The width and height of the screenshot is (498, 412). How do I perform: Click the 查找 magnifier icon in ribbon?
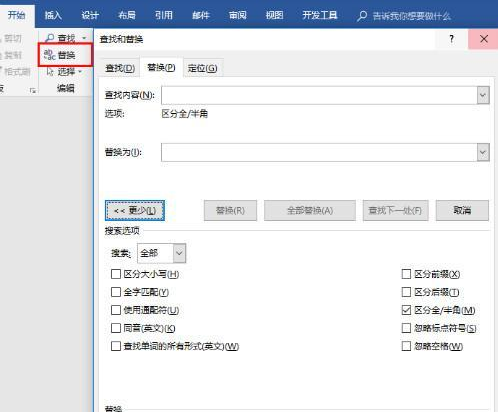click(x=50, y=38)
